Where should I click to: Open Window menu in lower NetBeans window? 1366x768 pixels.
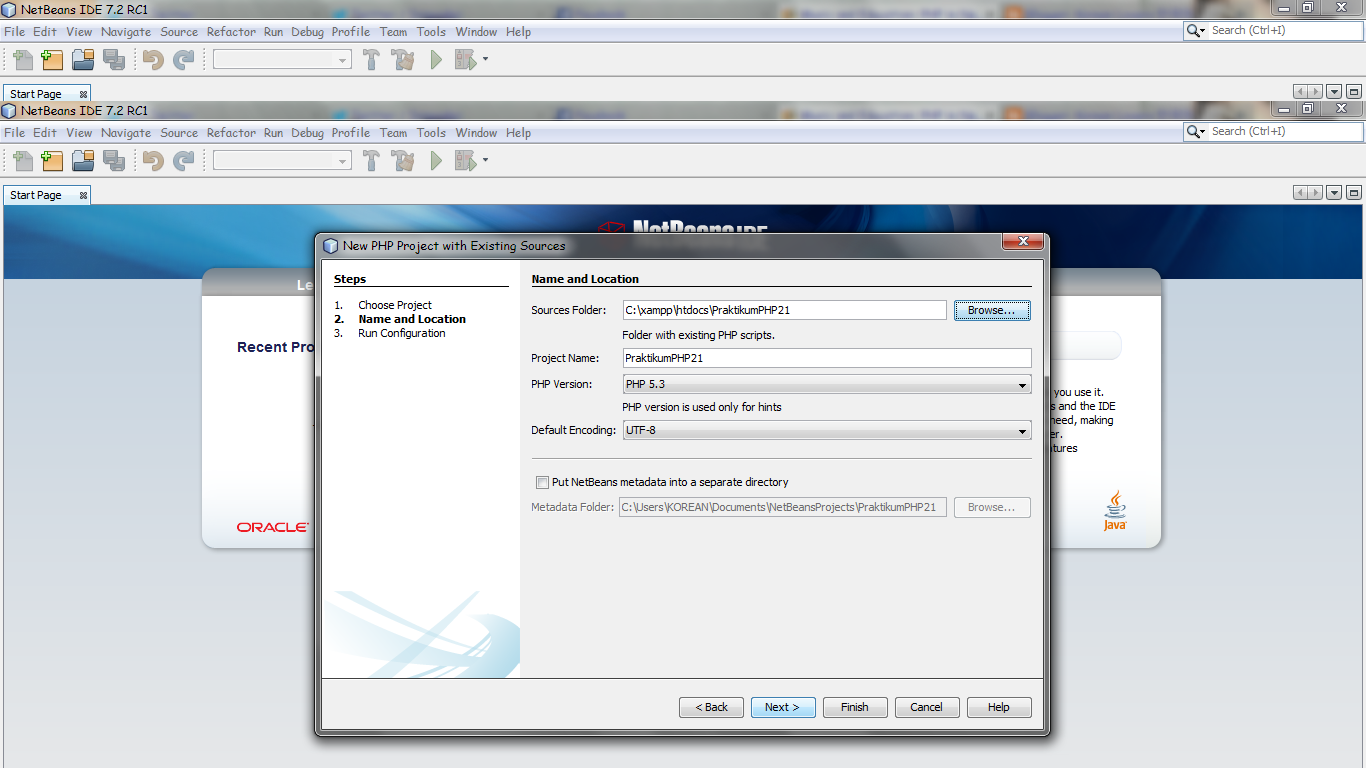coord(476,133)
